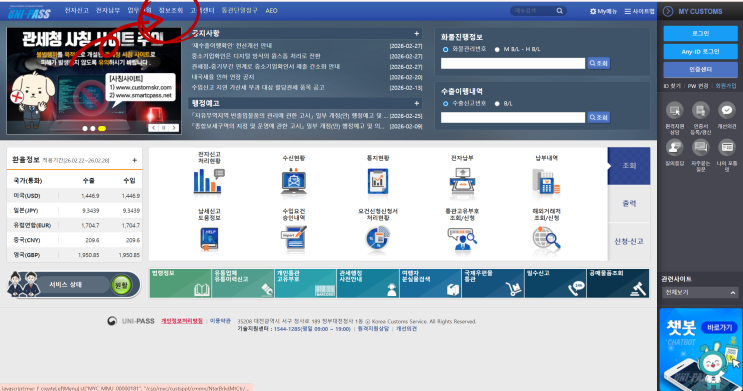
Task: Open the 챗봇 바로가기 banner
Action: click(700, 349)
